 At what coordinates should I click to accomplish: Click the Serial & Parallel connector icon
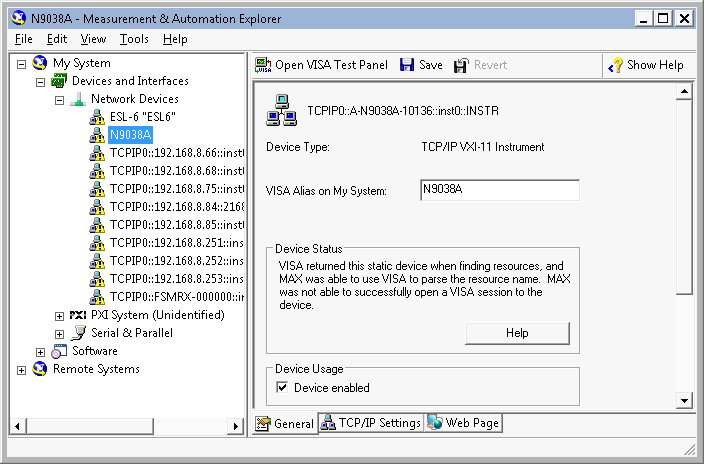pyautogui.click(x=79, y=333)
